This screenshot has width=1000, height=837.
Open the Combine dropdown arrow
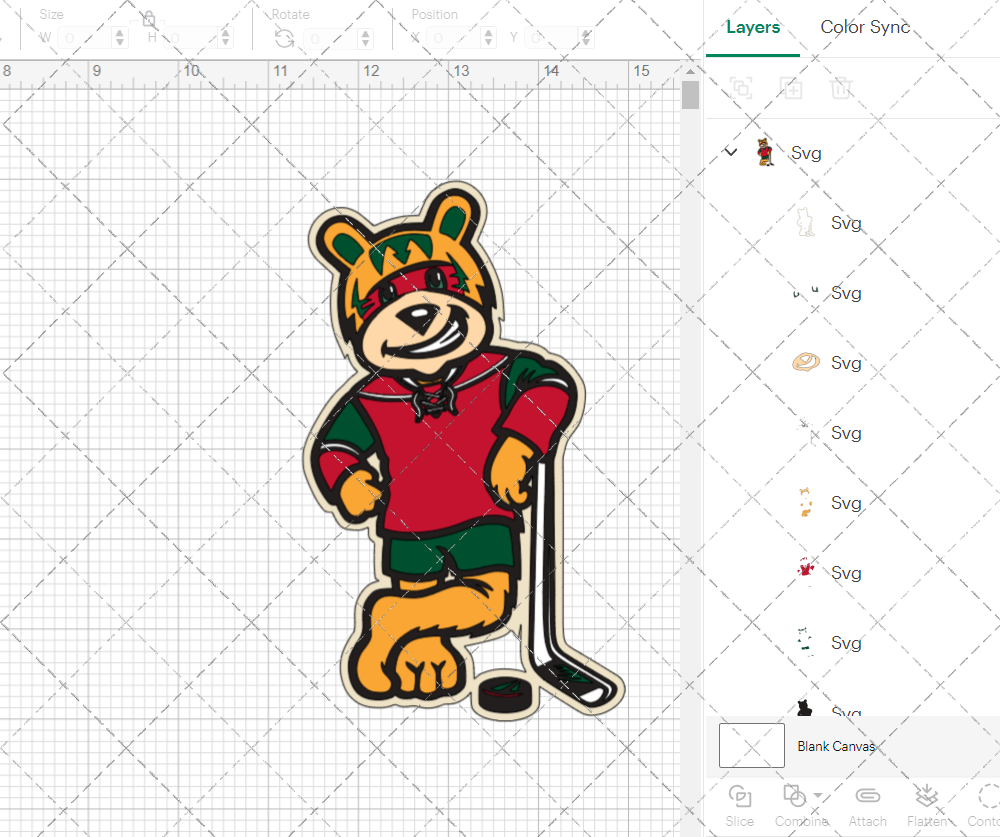point(818,796)
